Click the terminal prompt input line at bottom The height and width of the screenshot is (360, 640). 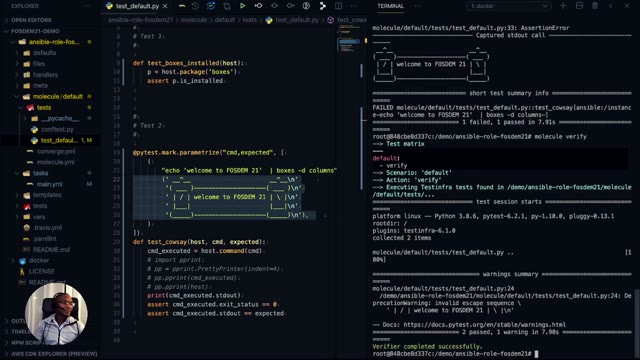coord(455,354)
